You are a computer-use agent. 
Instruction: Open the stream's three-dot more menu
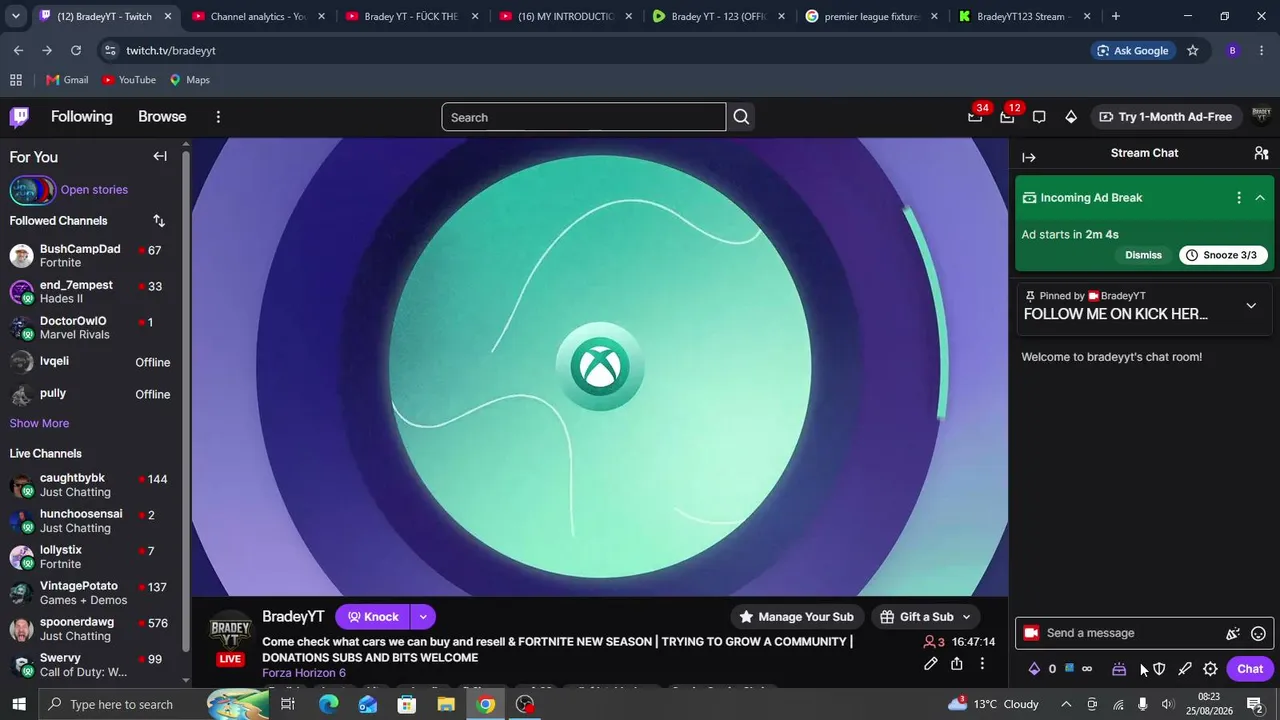(982, 664)
